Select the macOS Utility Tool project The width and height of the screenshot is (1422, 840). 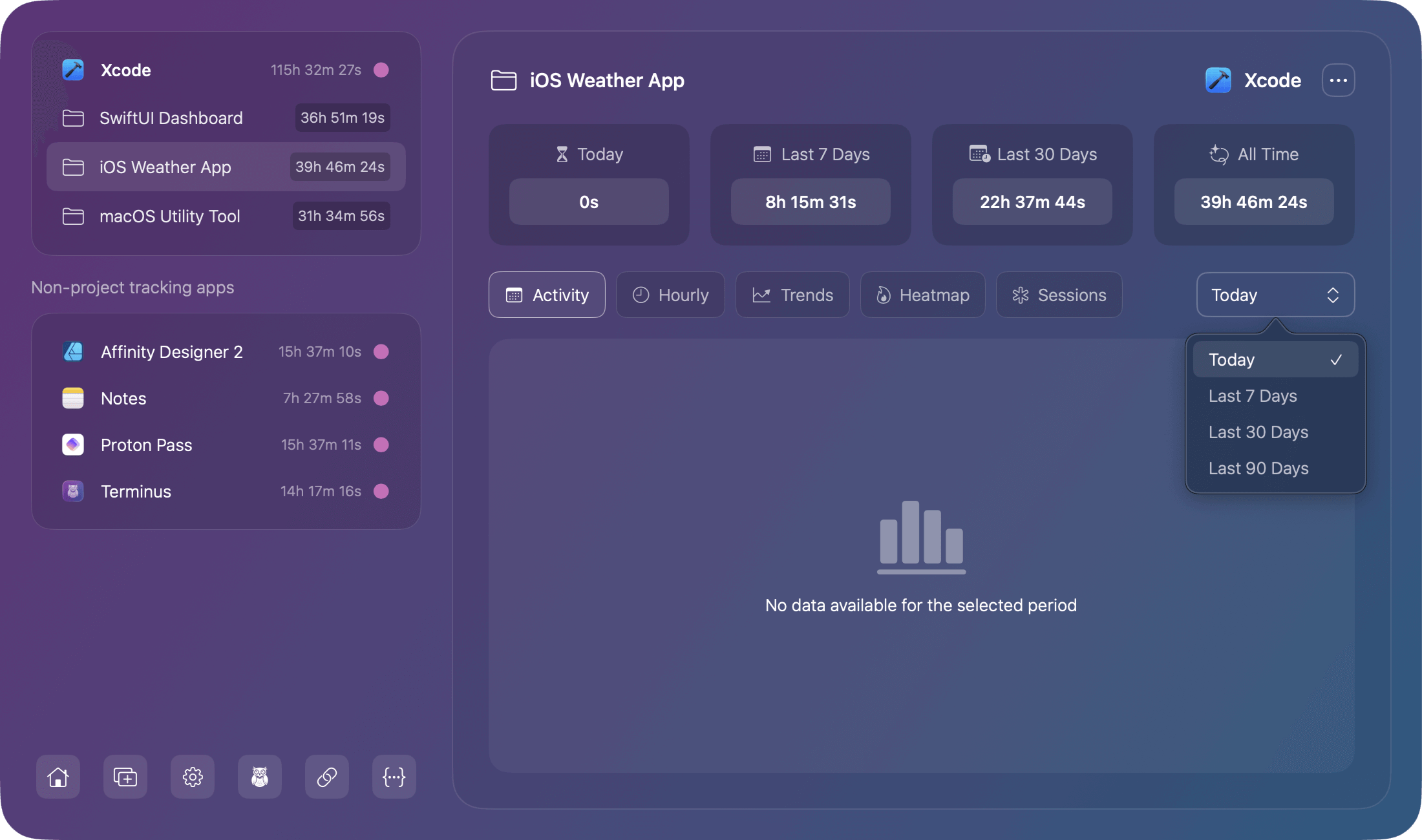click(169, 216)
